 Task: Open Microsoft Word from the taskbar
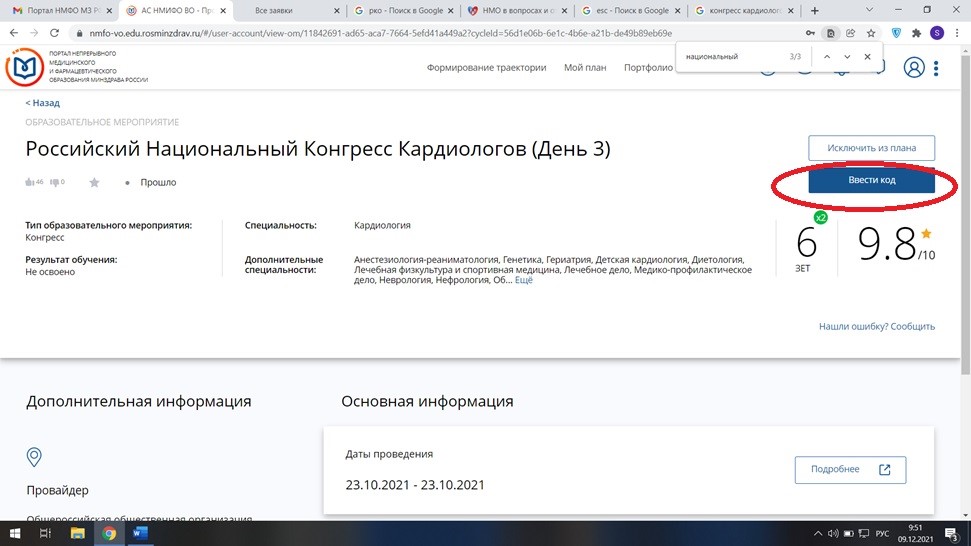pos(139,533)
